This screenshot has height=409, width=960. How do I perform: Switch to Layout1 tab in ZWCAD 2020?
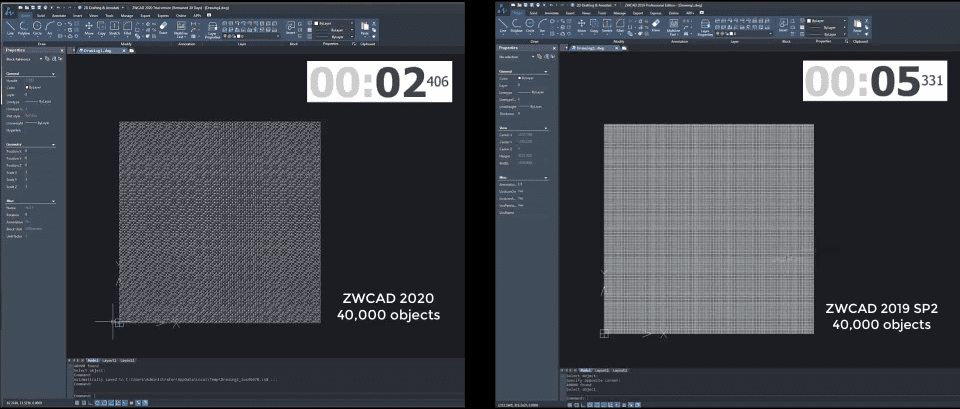click(110, 361)
